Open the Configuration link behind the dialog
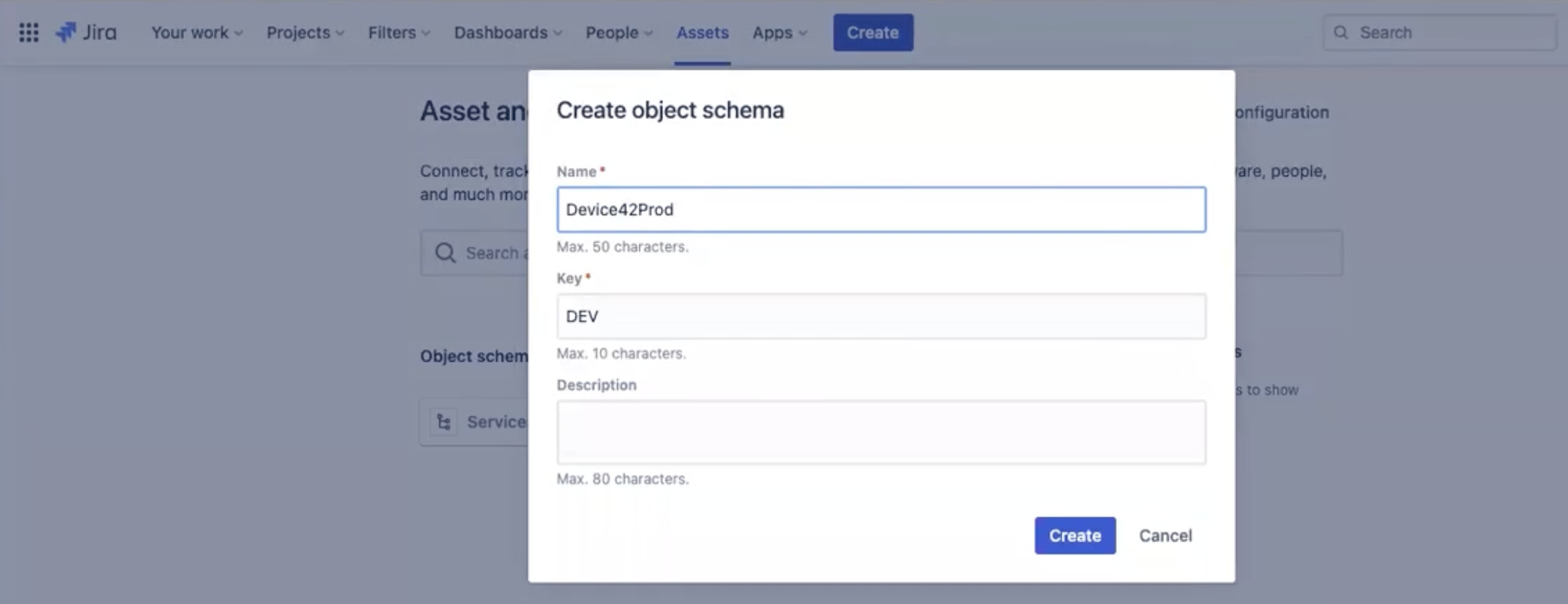This screenshot has height=604, width=1568. [x=1283, y=112]
